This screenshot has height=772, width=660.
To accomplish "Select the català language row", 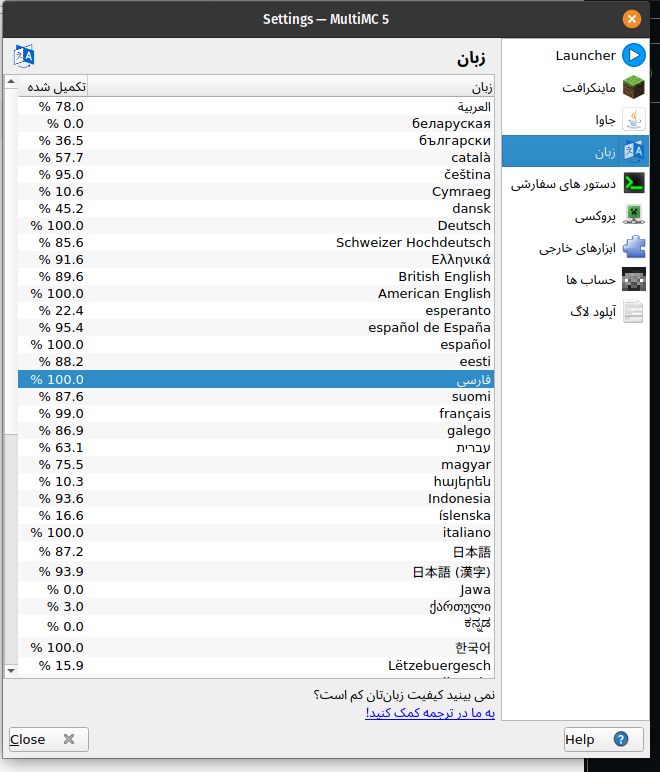I will point(256,158).
